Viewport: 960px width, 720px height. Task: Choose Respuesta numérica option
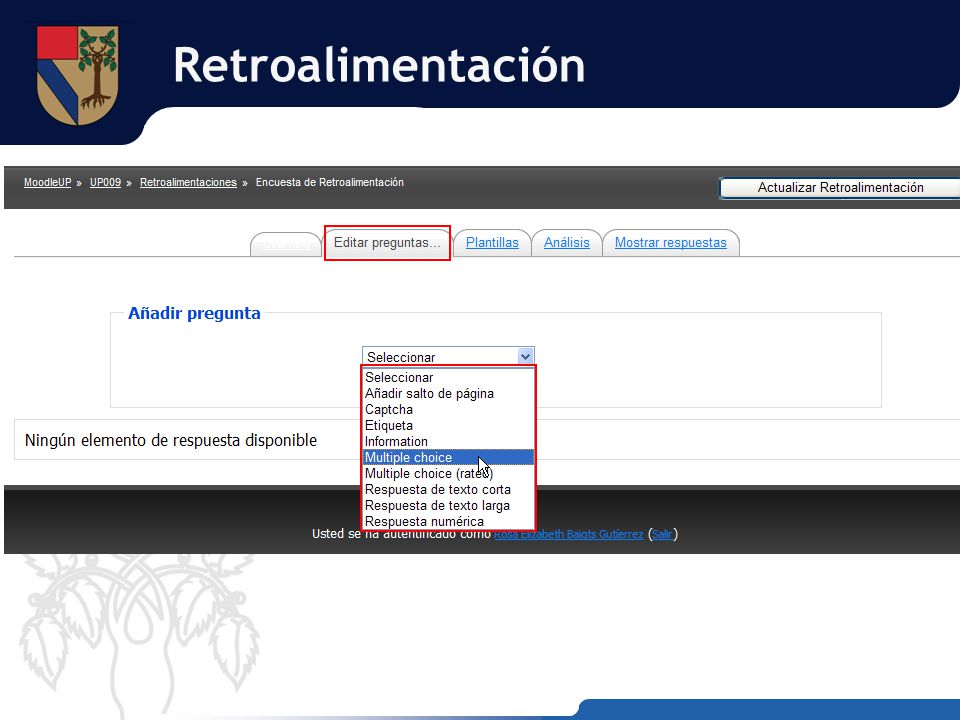(x=448, y=521)
